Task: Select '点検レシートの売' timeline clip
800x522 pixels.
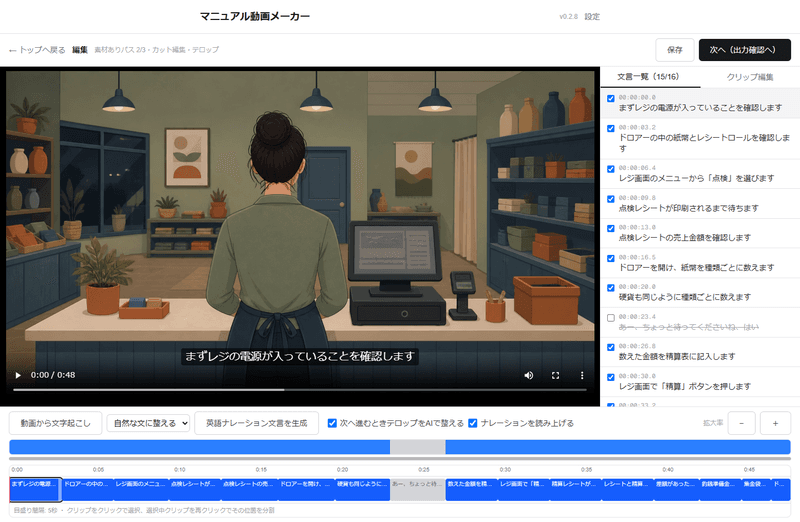Action: pyautogui.click(x=249, y=489)
